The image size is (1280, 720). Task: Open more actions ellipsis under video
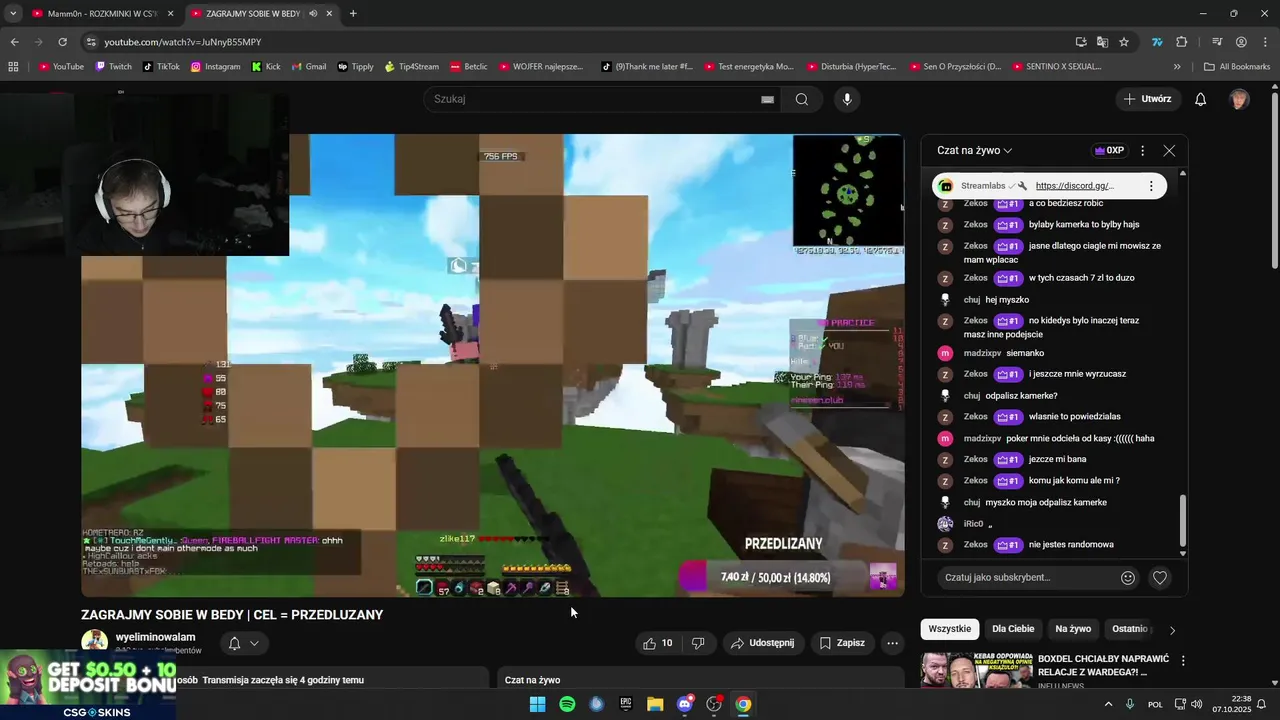click(893, 643)
